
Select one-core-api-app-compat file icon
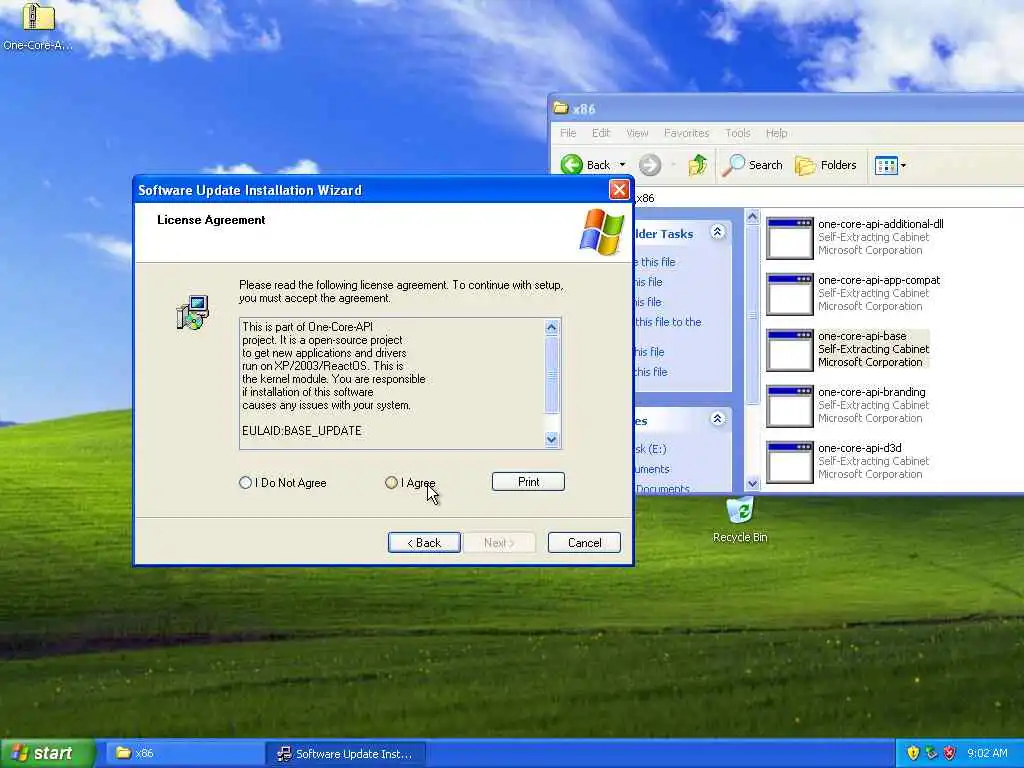tap(790, 295)
